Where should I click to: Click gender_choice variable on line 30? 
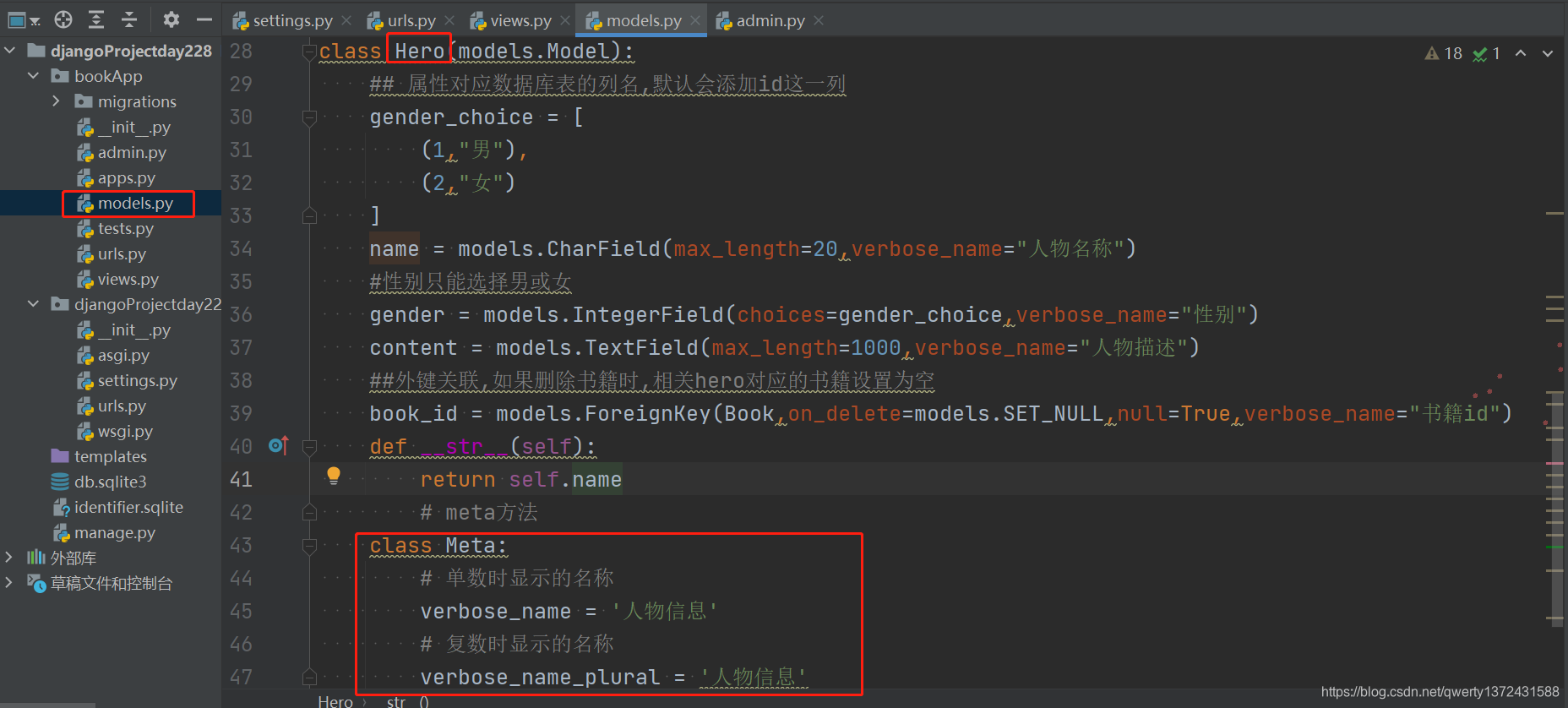(x=451, y=117)
